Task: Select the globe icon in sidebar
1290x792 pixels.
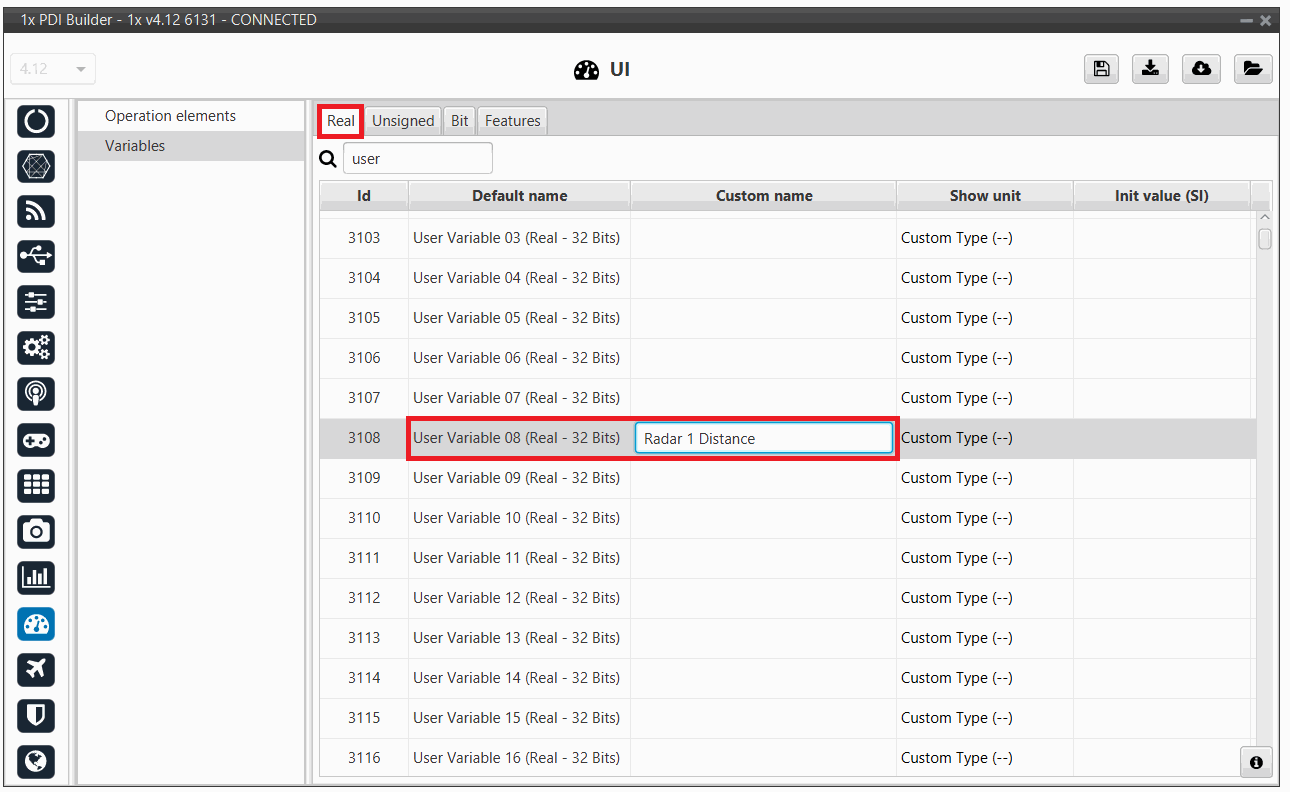Action: 36,761
